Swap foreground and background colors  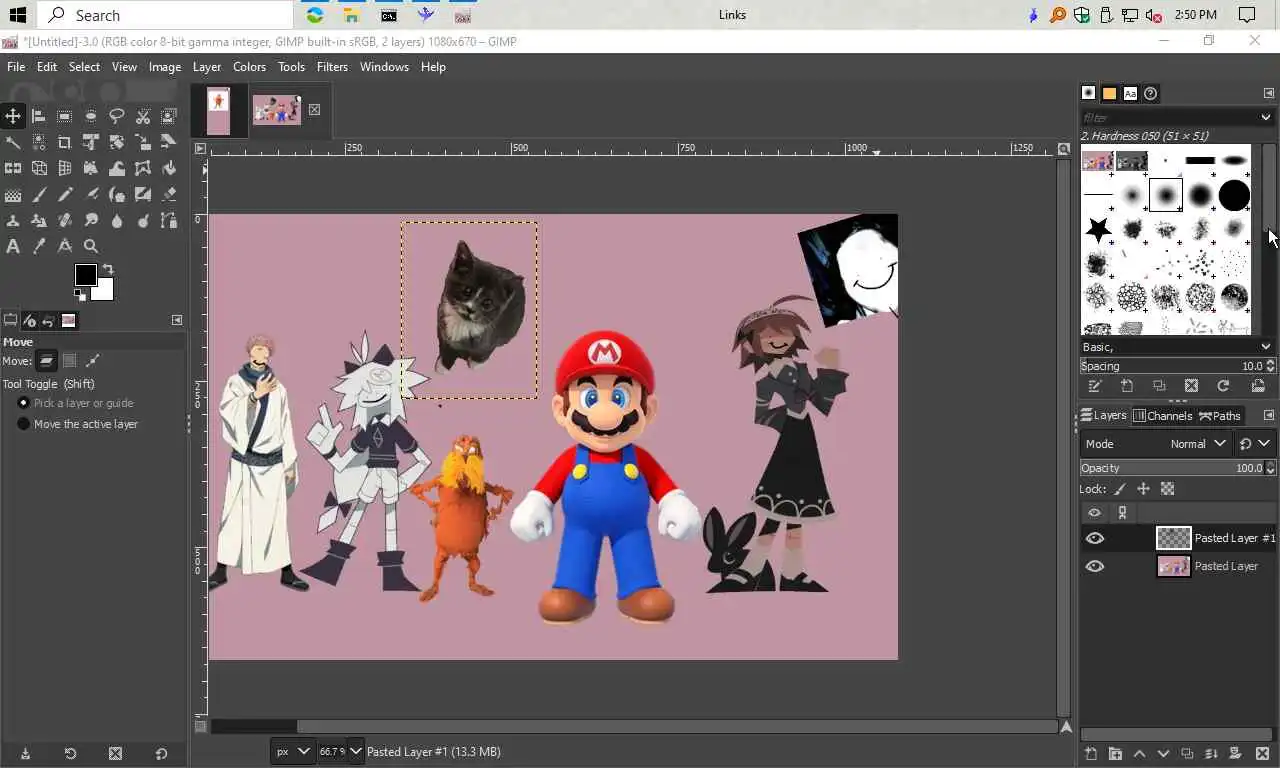click(108, 270)
